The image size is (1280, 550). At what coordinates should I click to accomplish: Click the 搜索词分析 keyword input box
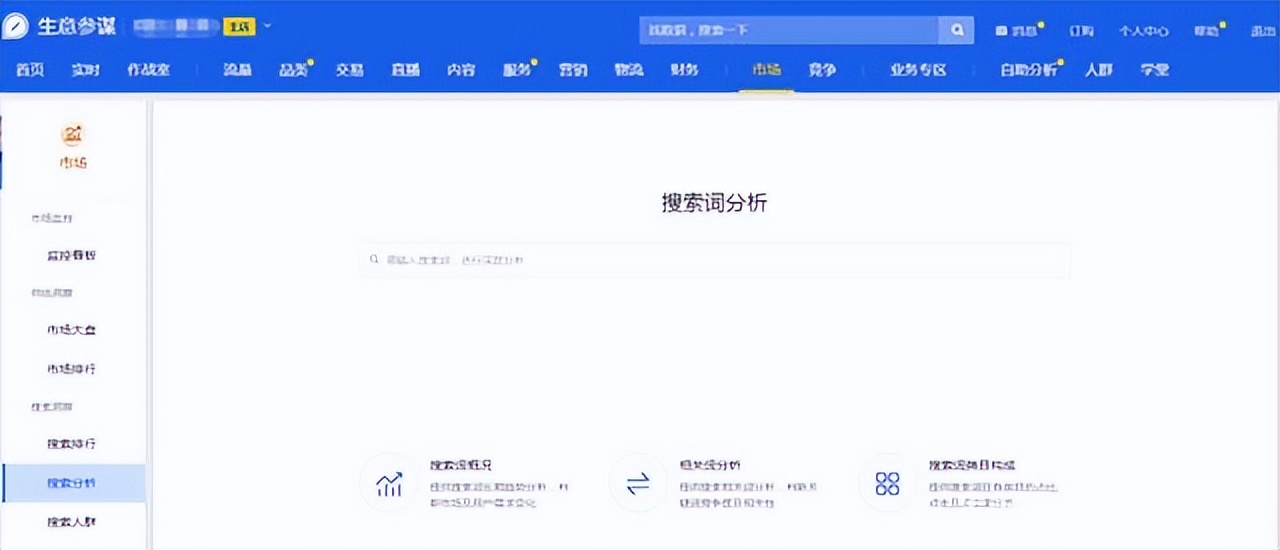tap(714, 259)
